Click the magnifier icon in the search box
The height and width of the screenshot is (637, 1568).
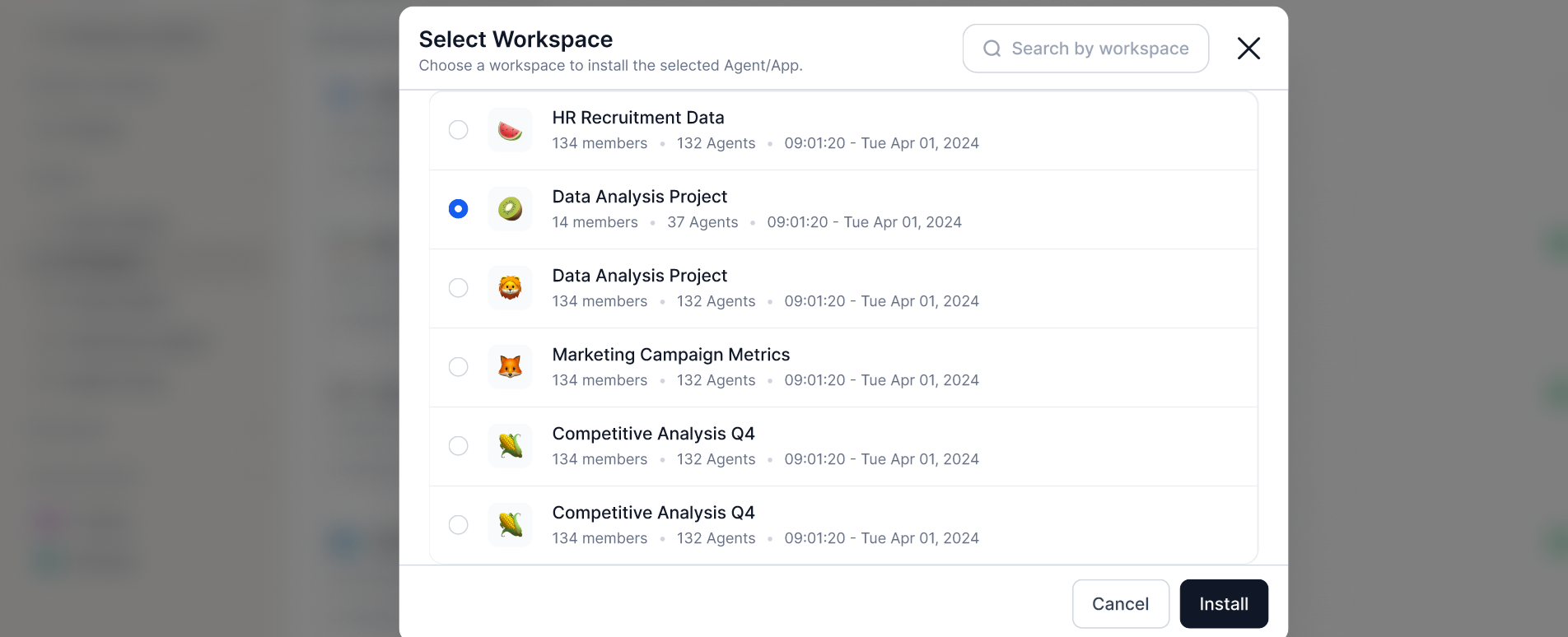click(992, 49)
